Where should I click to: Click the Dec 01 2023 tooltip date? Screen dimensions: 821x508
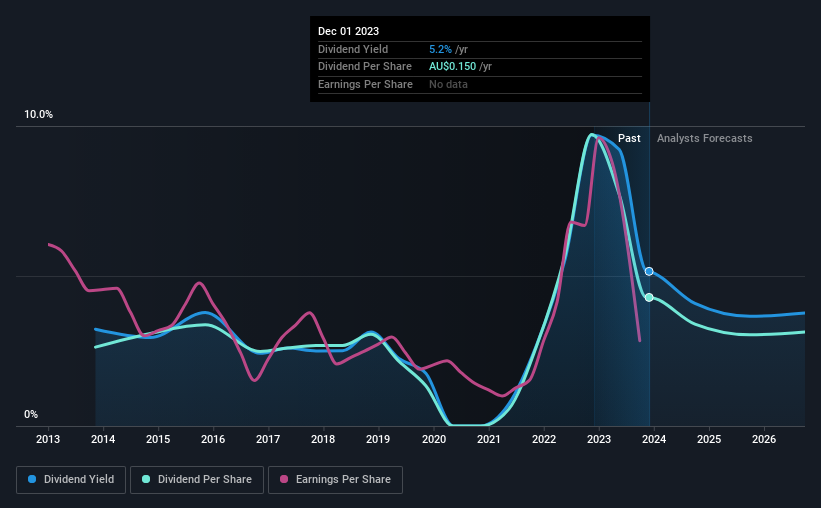click(x=348, y=31)
